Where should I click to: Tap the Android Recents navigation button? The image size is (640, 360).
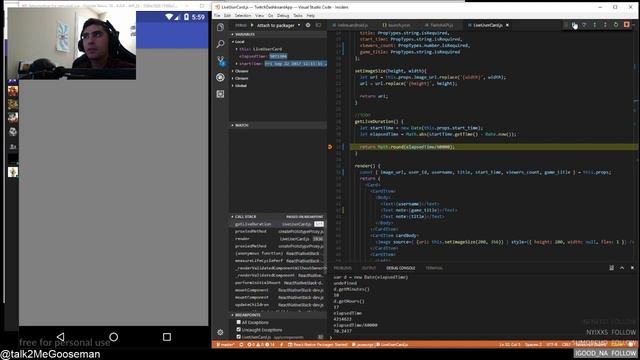point(167,337)
